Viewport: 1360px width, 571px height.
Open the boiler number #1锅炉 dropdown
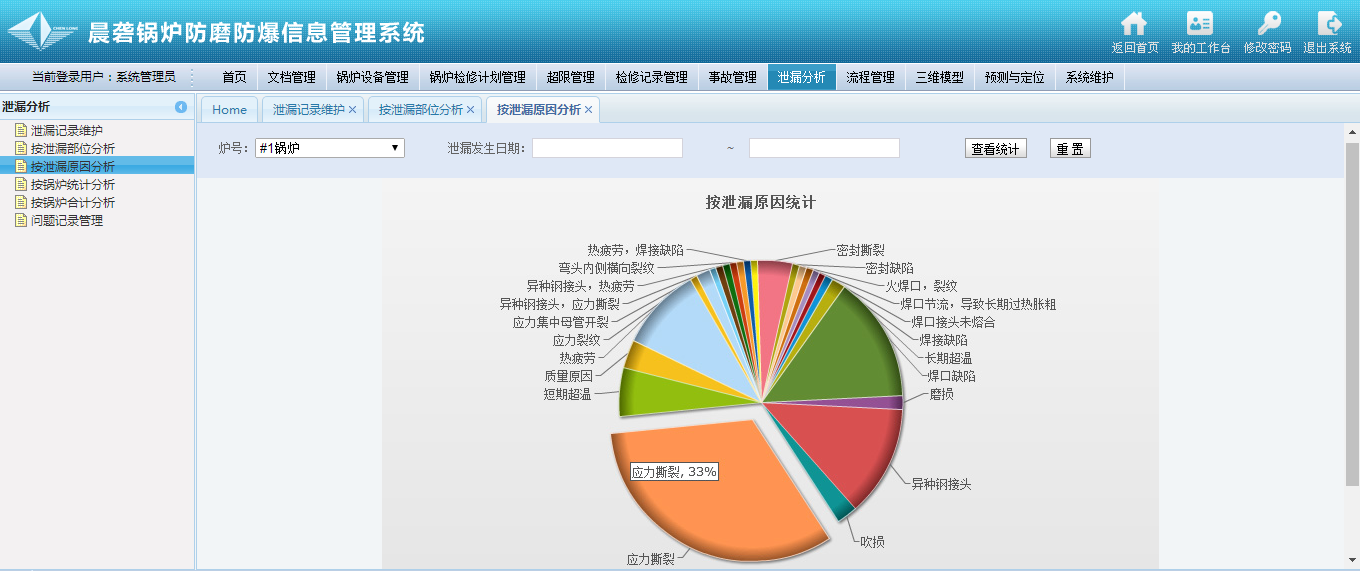tap(330, 148)
